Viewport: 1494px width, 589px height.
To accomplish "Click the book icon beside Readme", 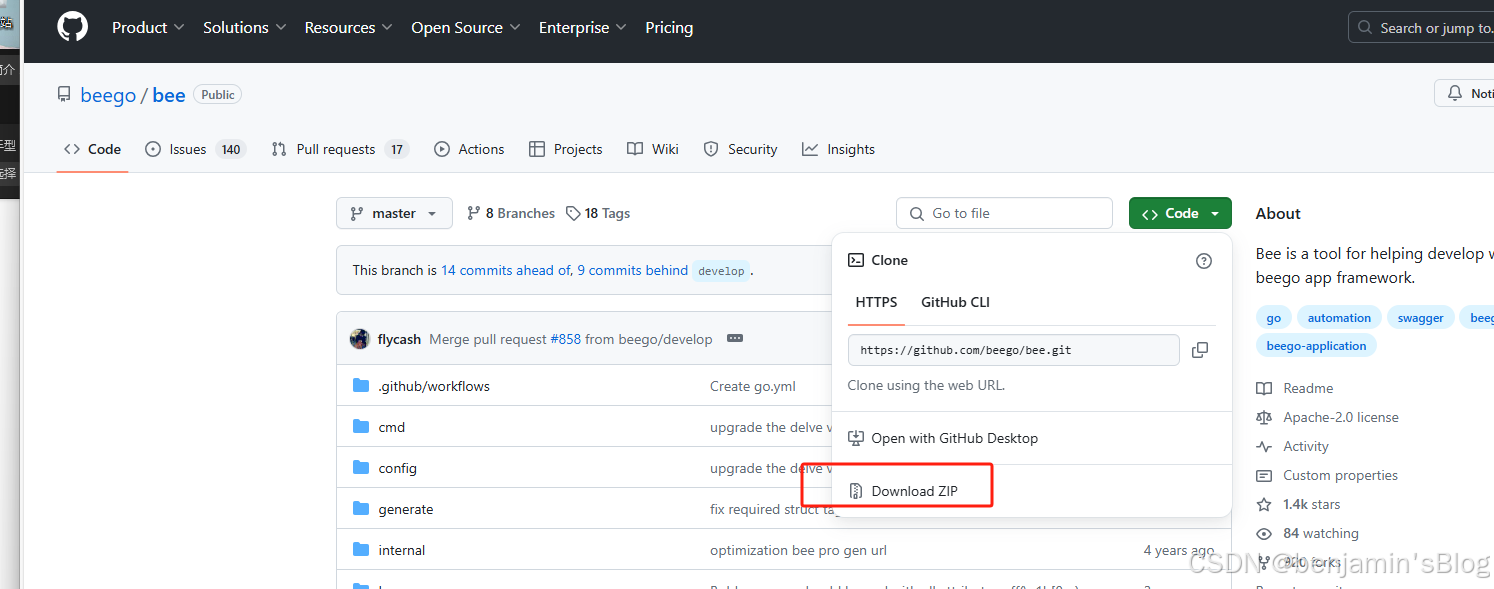I will 1264,388.
